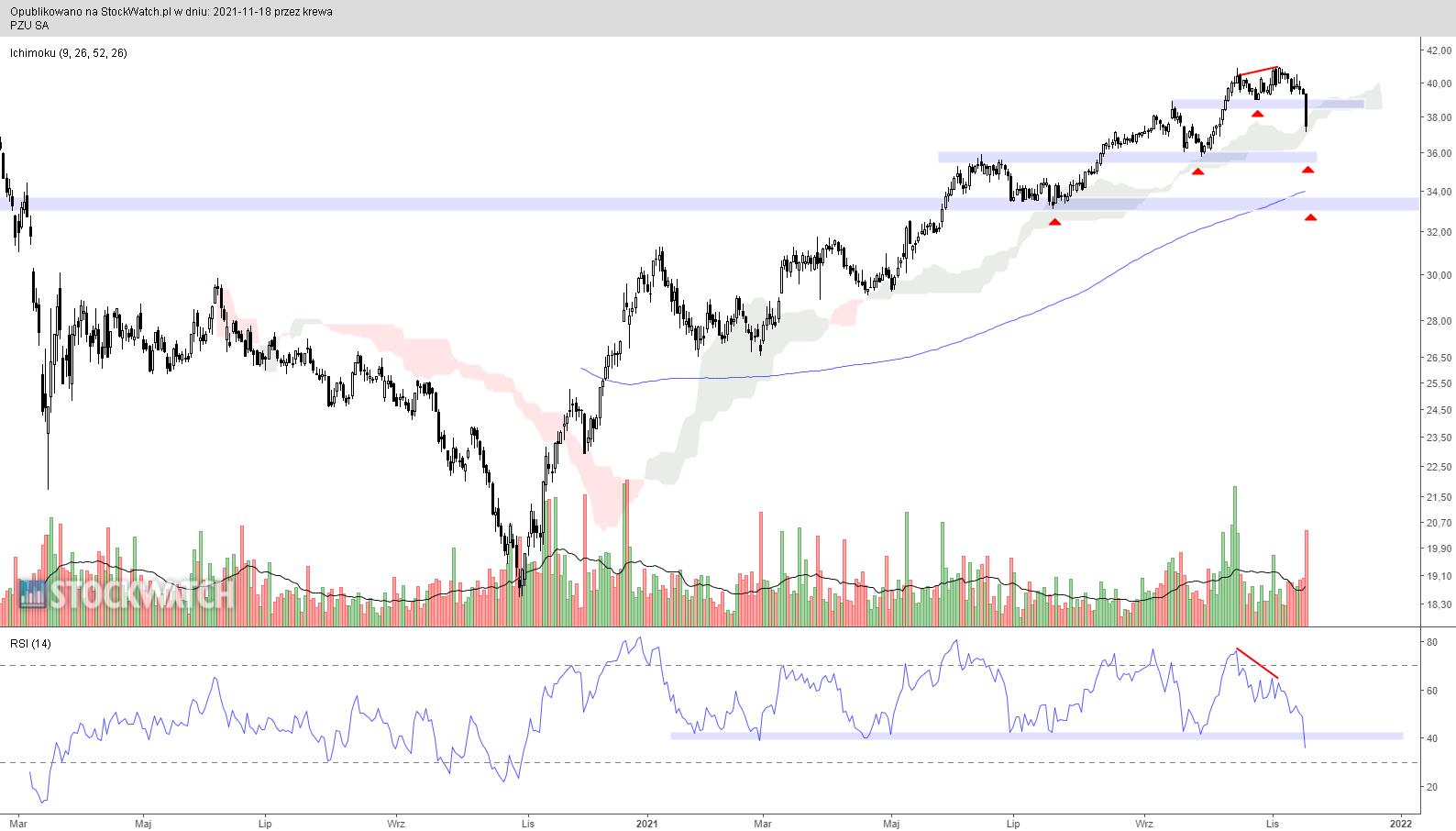
Task: Click the 22,50 price axis label
Action: (x=1438, y=467)
